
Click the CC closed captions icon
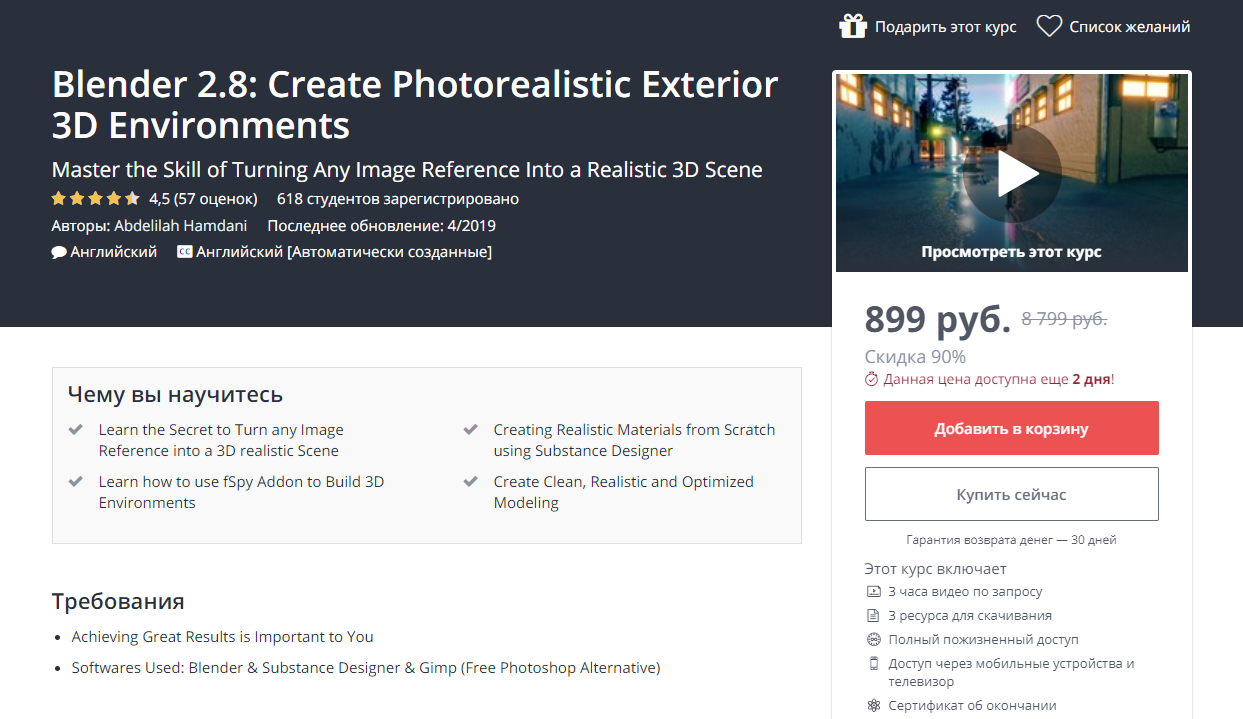coord(184,252)
